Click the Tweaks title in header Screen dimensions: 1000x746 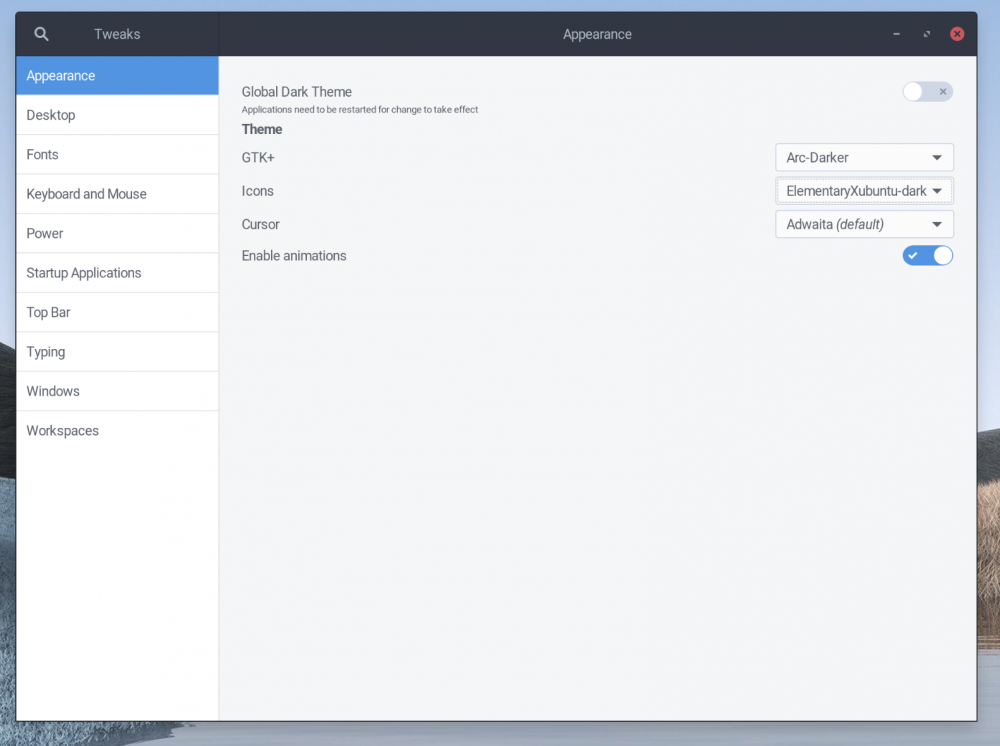[117, 34]
